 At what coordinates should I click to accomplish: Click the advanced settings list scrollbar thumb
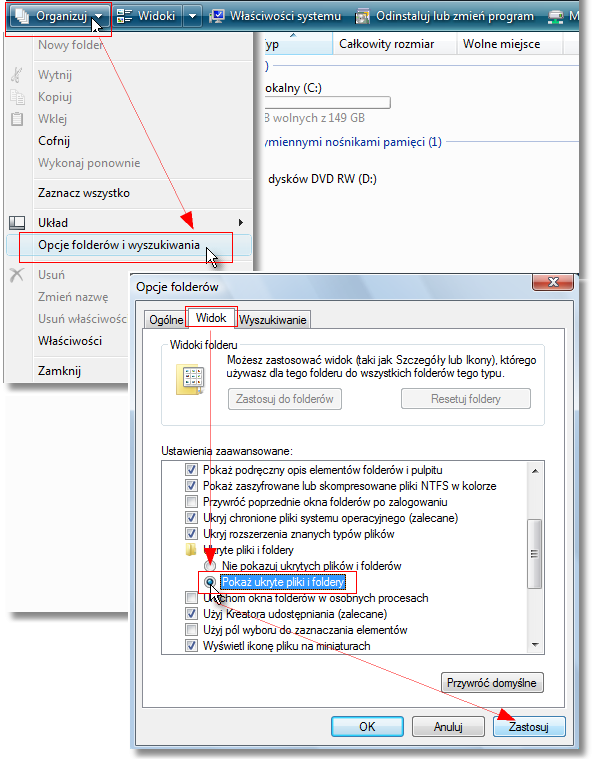(534, 554)
